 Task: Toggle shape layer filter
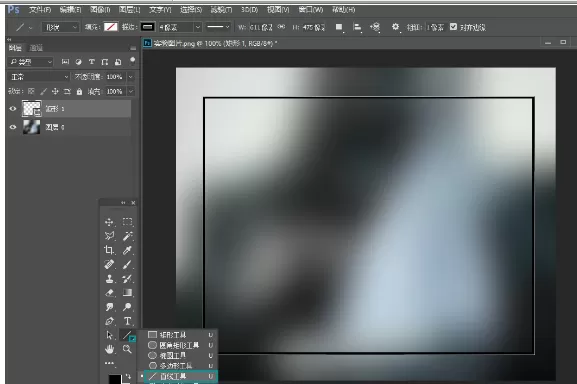coord(105,62)
